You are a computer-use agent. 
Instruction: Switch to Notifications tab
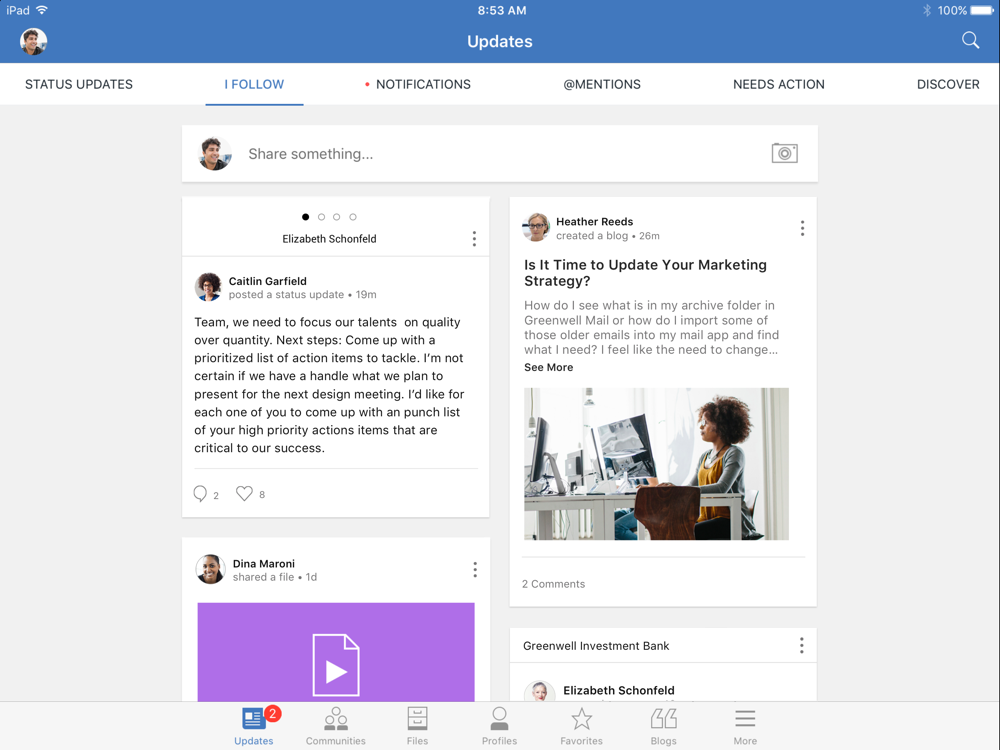pos(423,84)
